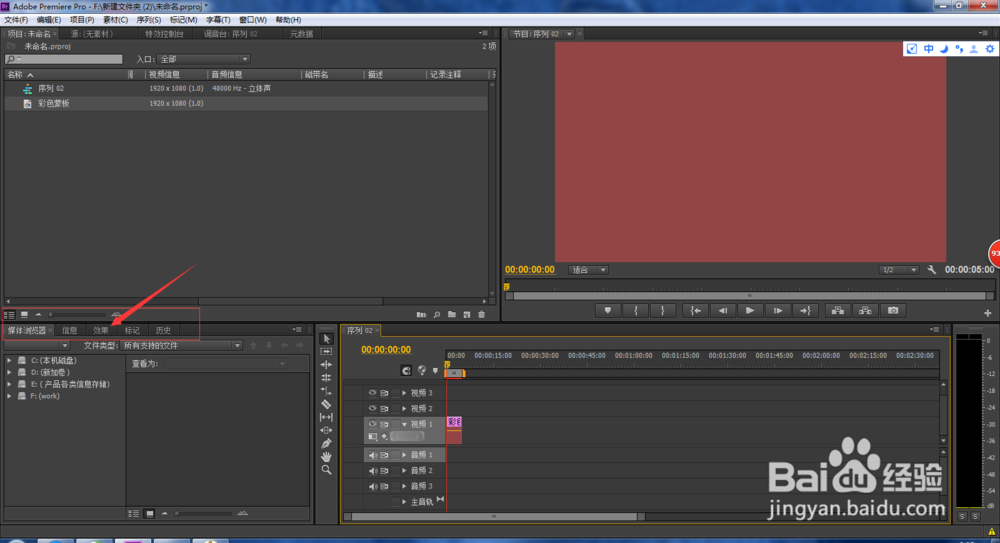Mute the 音频 3 track speaker
Screen dimensions: 1000x543
coord(372,486)
